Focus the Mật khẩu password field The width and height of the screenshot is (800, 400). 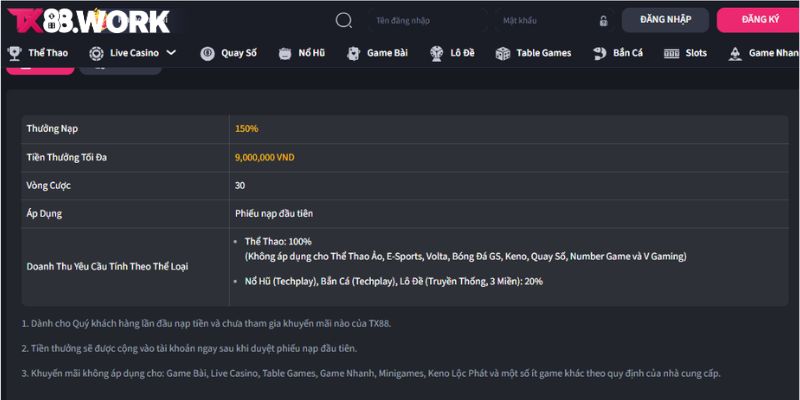540,21
